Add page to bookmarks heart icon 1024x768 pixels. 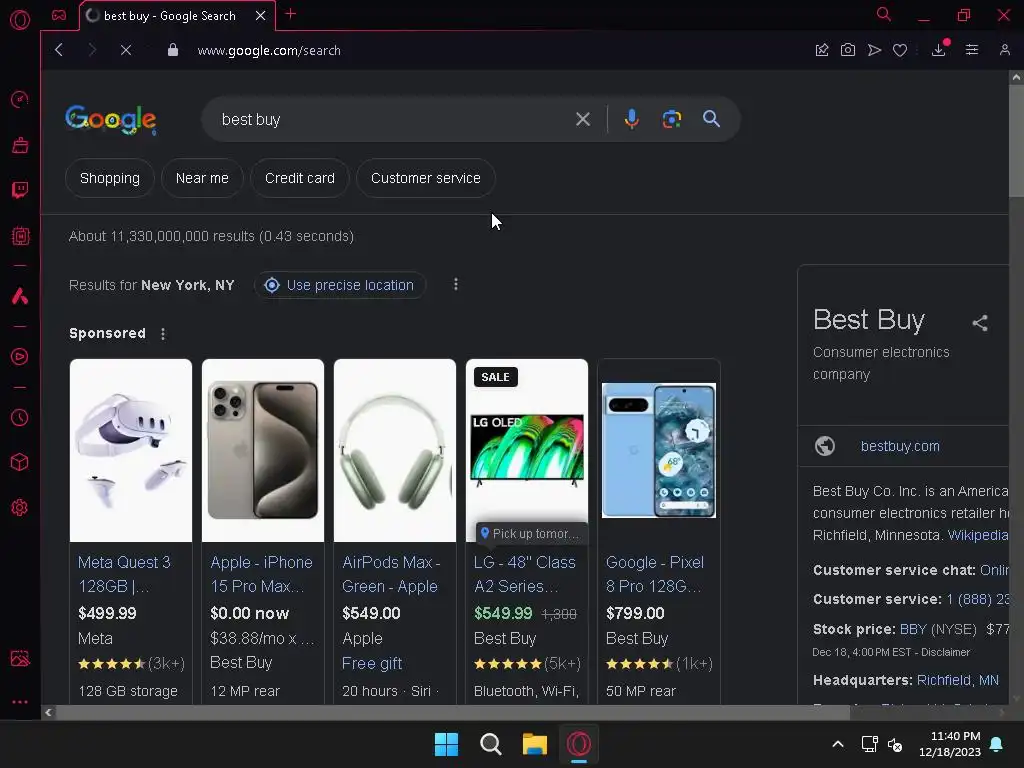pos(900,50)
